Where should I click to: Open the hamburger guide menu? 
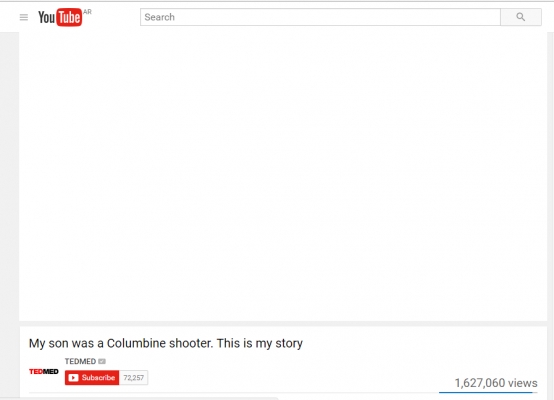click(24, 17)
